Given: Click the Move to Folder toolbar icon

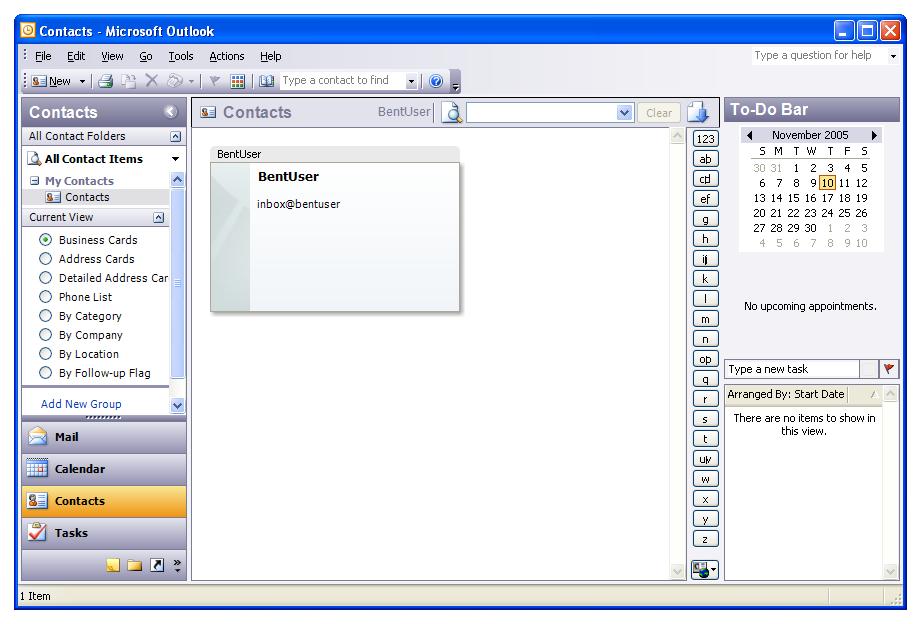Looking at the screenshot, I should click(129, 81).
